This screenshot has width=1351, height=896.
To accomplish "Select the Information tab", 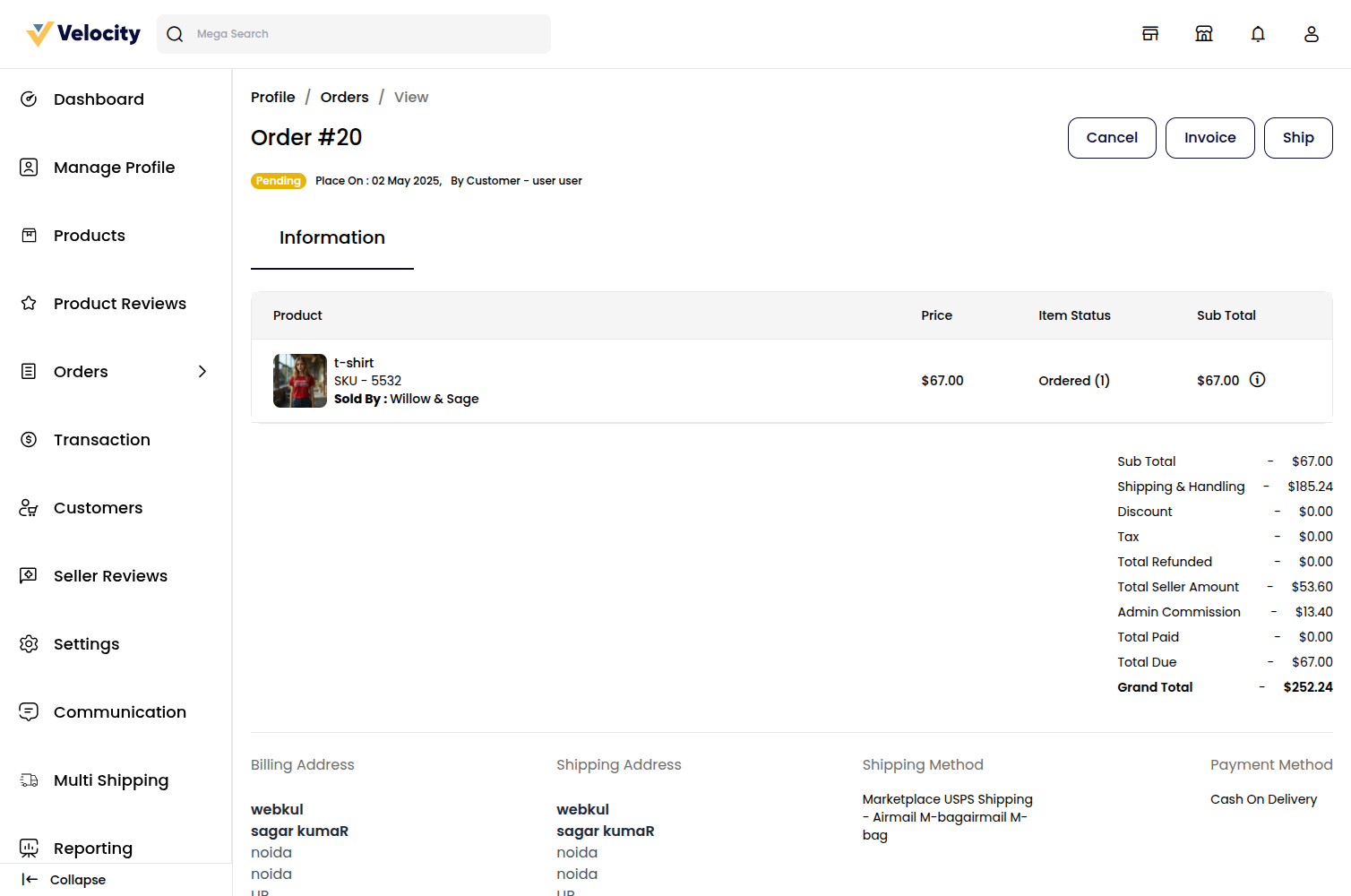I will click(332, 237).
